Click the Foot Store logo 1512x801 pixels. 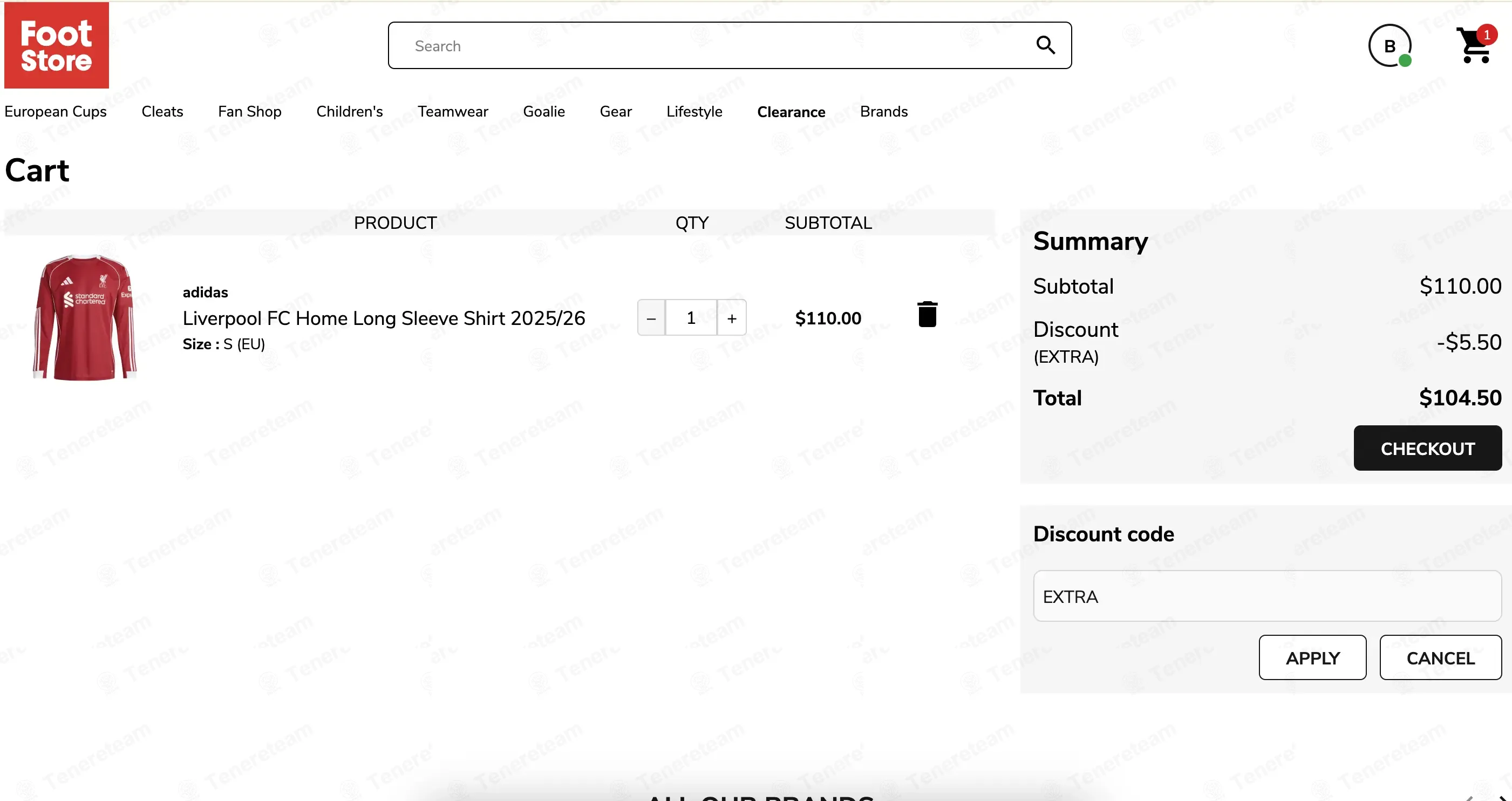point(56,45)
